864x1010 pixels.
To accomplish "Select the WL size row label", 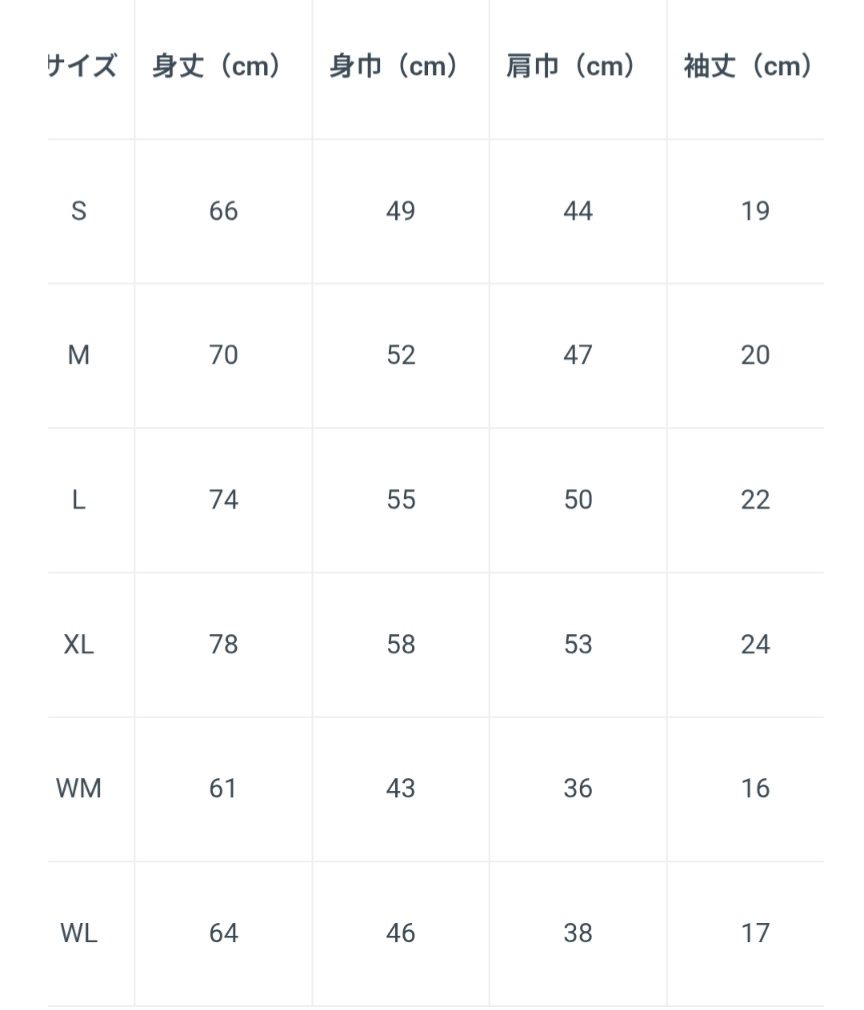I will [x=79, y=933].
